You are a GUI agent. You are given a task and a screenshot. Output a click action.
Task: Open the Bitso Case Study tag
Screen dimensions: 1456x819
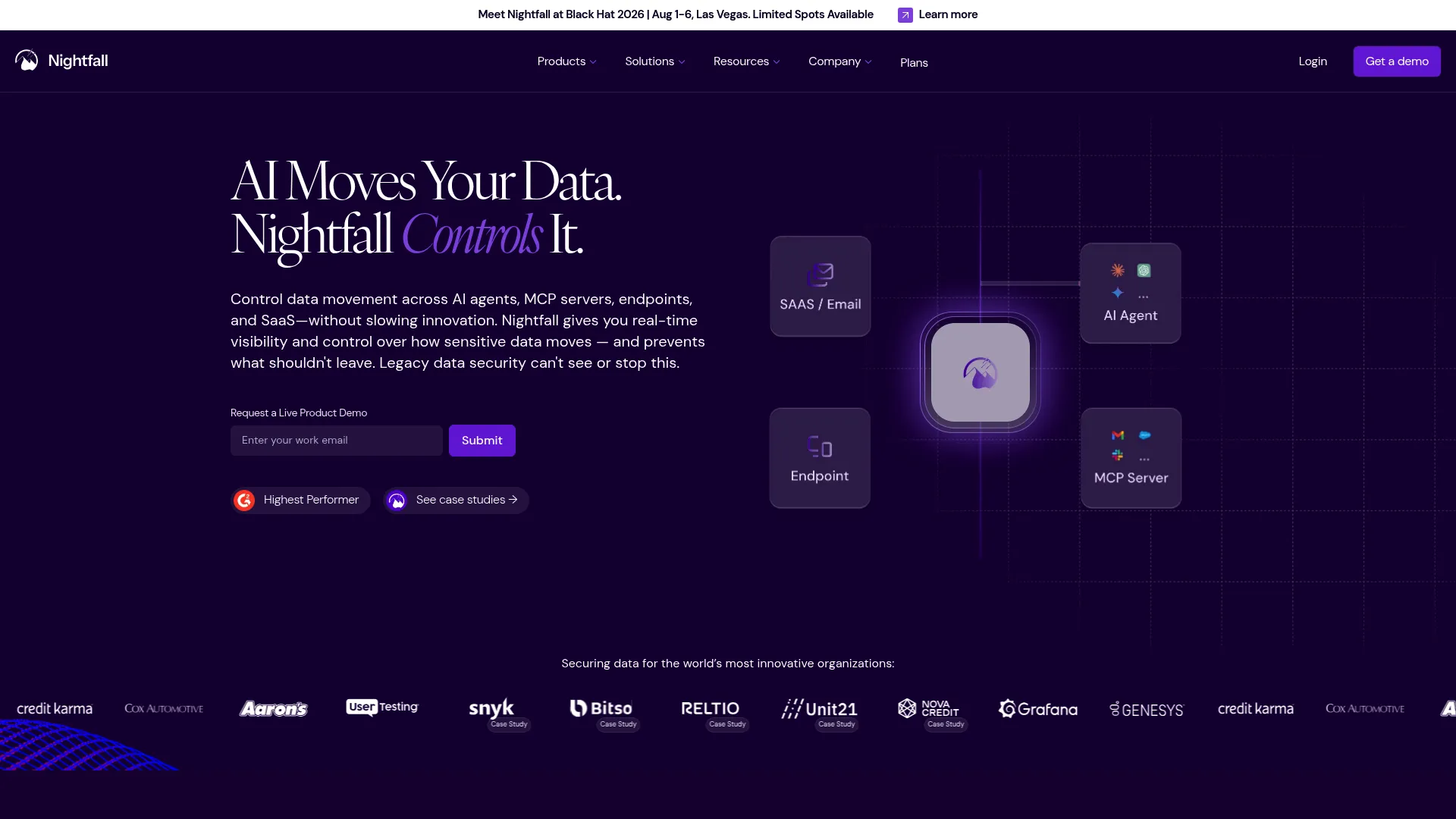click(x=618, y=724)
